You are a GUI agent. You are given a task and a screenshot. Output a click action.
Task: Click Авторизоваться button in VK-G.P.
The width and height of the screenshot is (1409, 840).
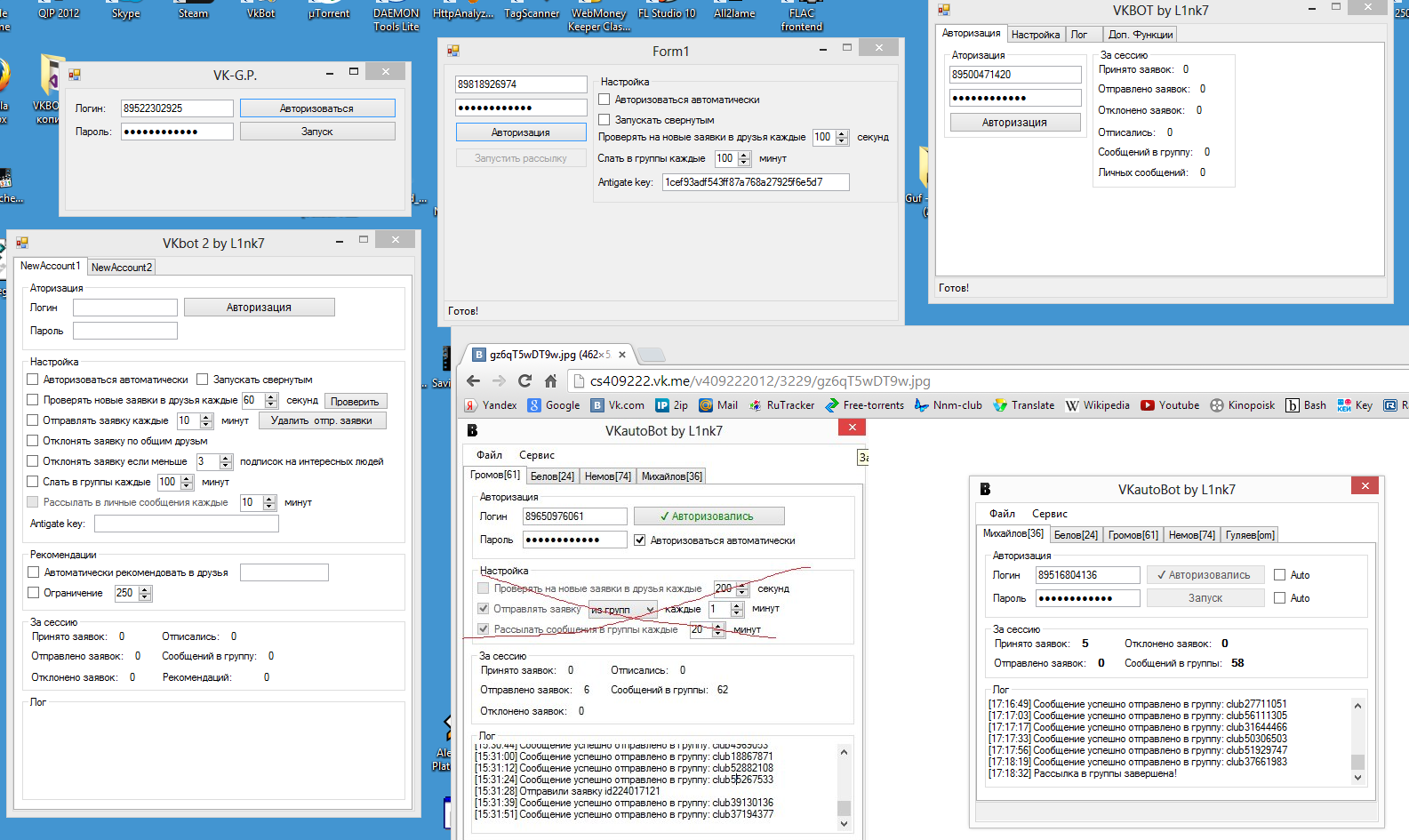(x=317, y=108)
